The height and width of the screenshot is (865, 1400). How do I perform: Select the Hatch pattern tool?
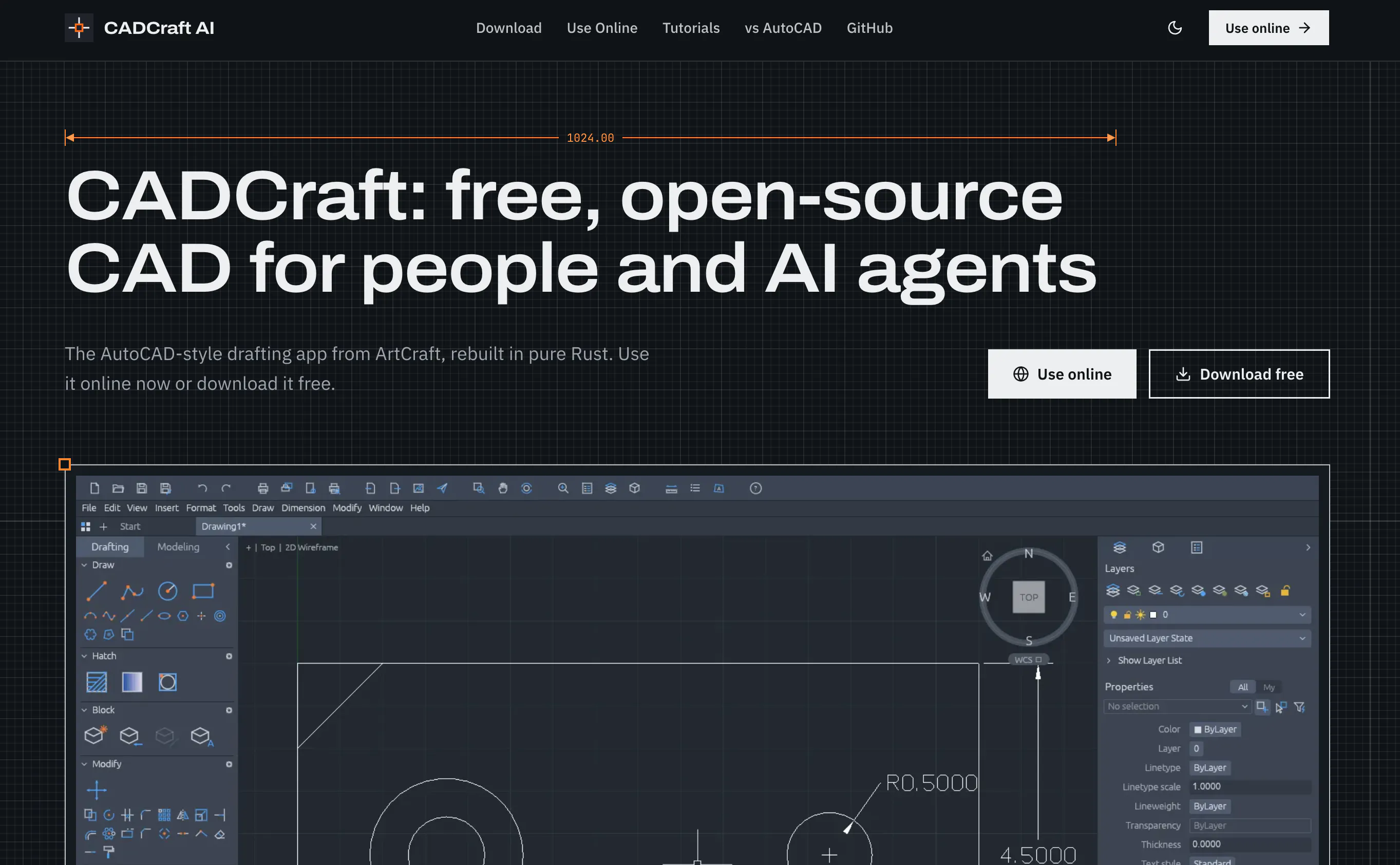coord(96,682)
